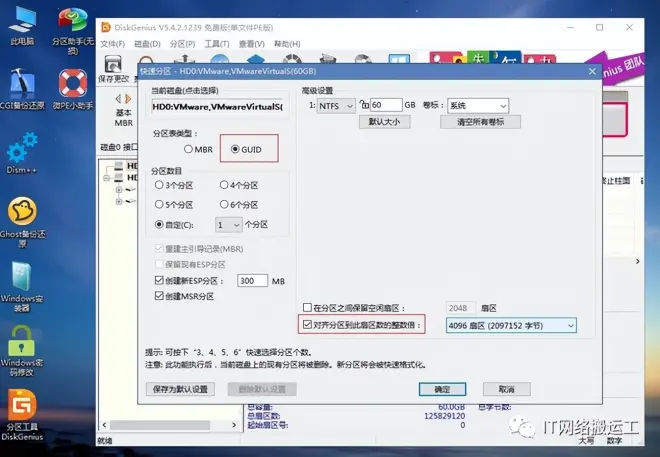This screenshot has height=457, width=660.
Task: Open the 查看(V) menu
Action: 251,44
